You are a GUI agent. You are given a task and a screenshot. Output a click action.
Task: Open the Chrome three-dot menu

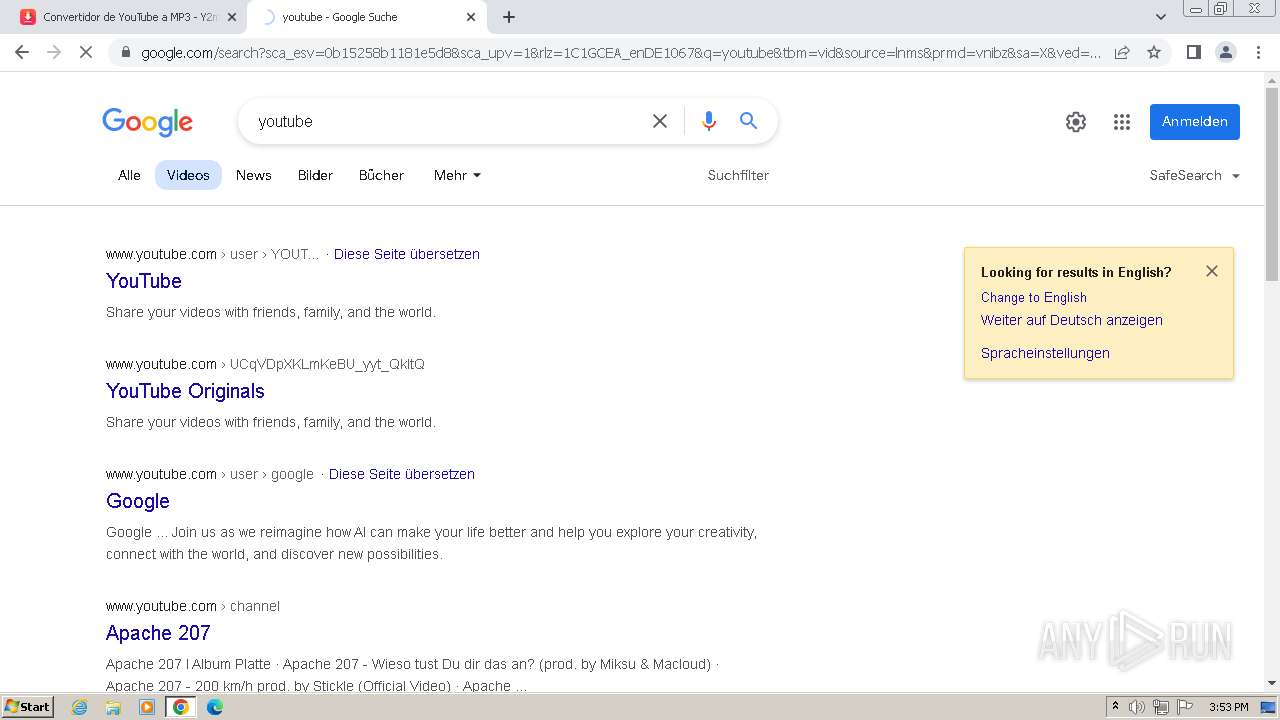point(1257,52)
